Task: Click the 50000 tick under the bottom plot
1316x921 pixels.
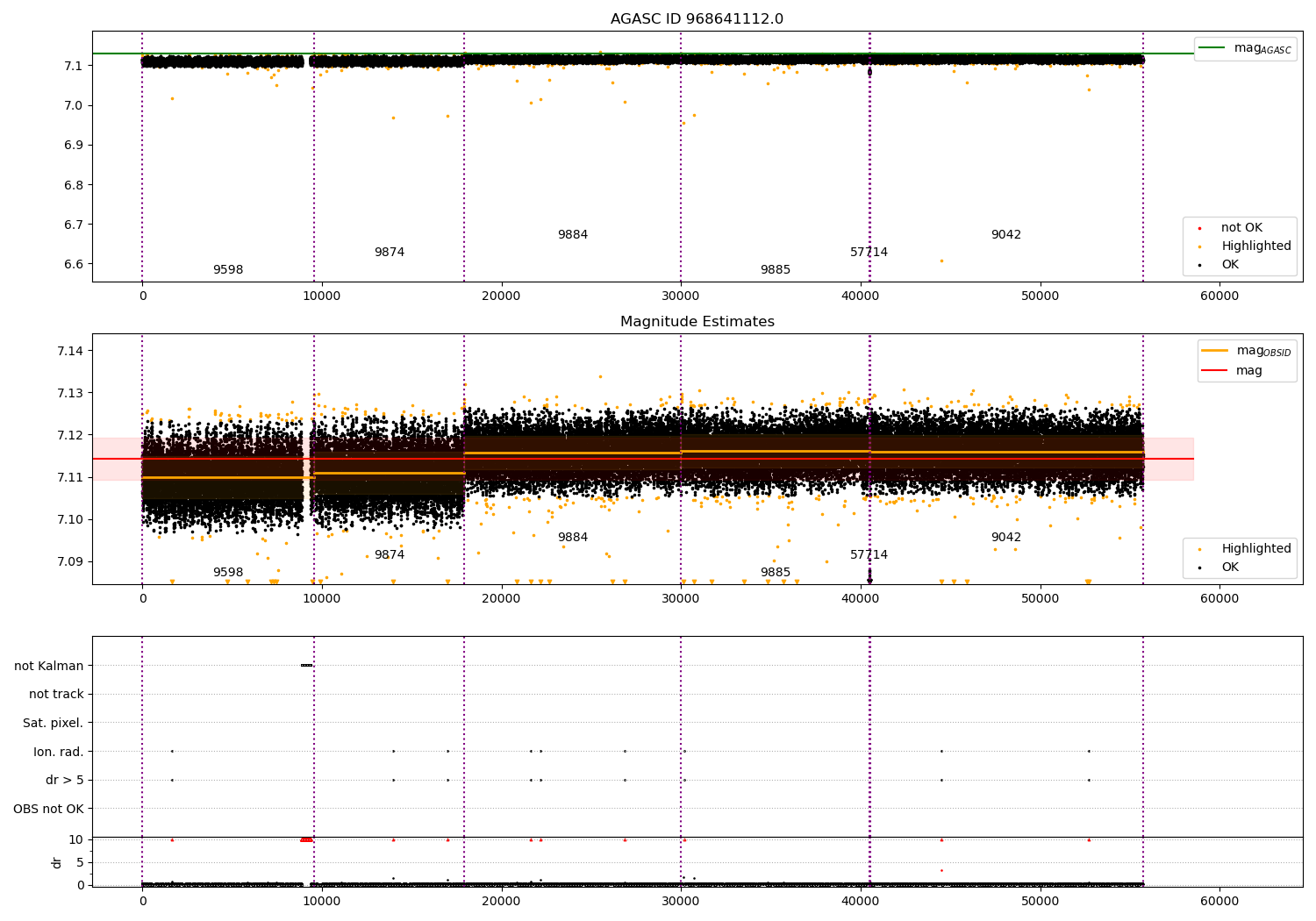Action: pyautogui.click(x=1041, y=901)
